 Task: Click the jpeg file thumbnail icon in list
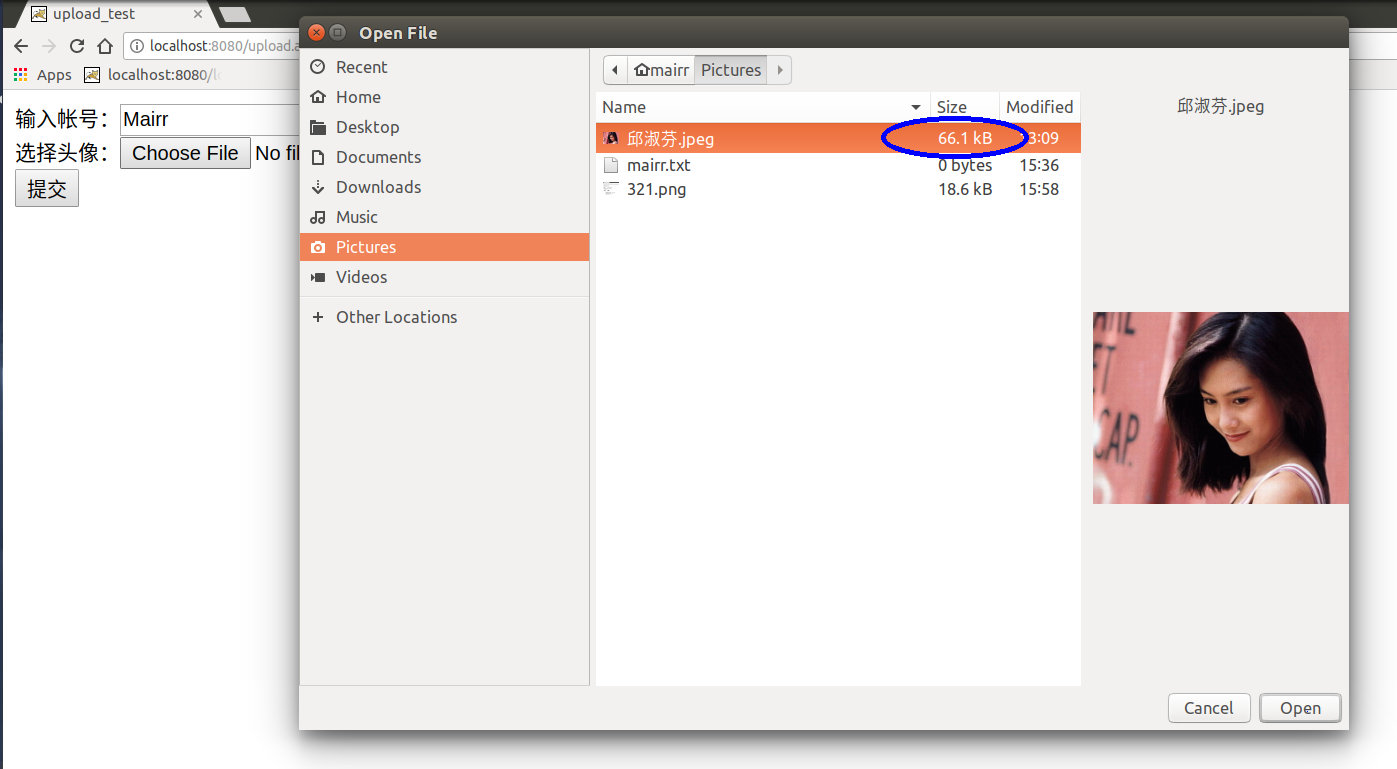click(611, 138)
